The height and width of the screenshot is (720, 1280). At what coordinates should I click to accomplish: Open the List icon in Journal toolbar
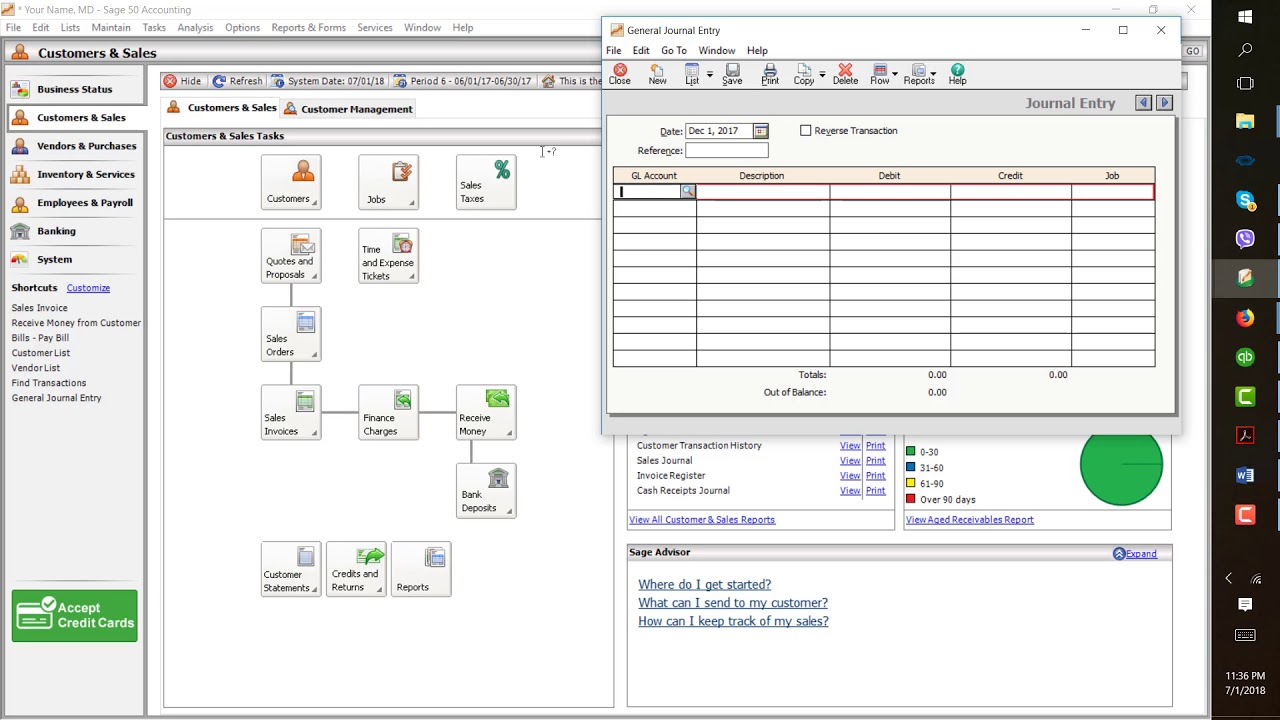click(x=692, y=74)
